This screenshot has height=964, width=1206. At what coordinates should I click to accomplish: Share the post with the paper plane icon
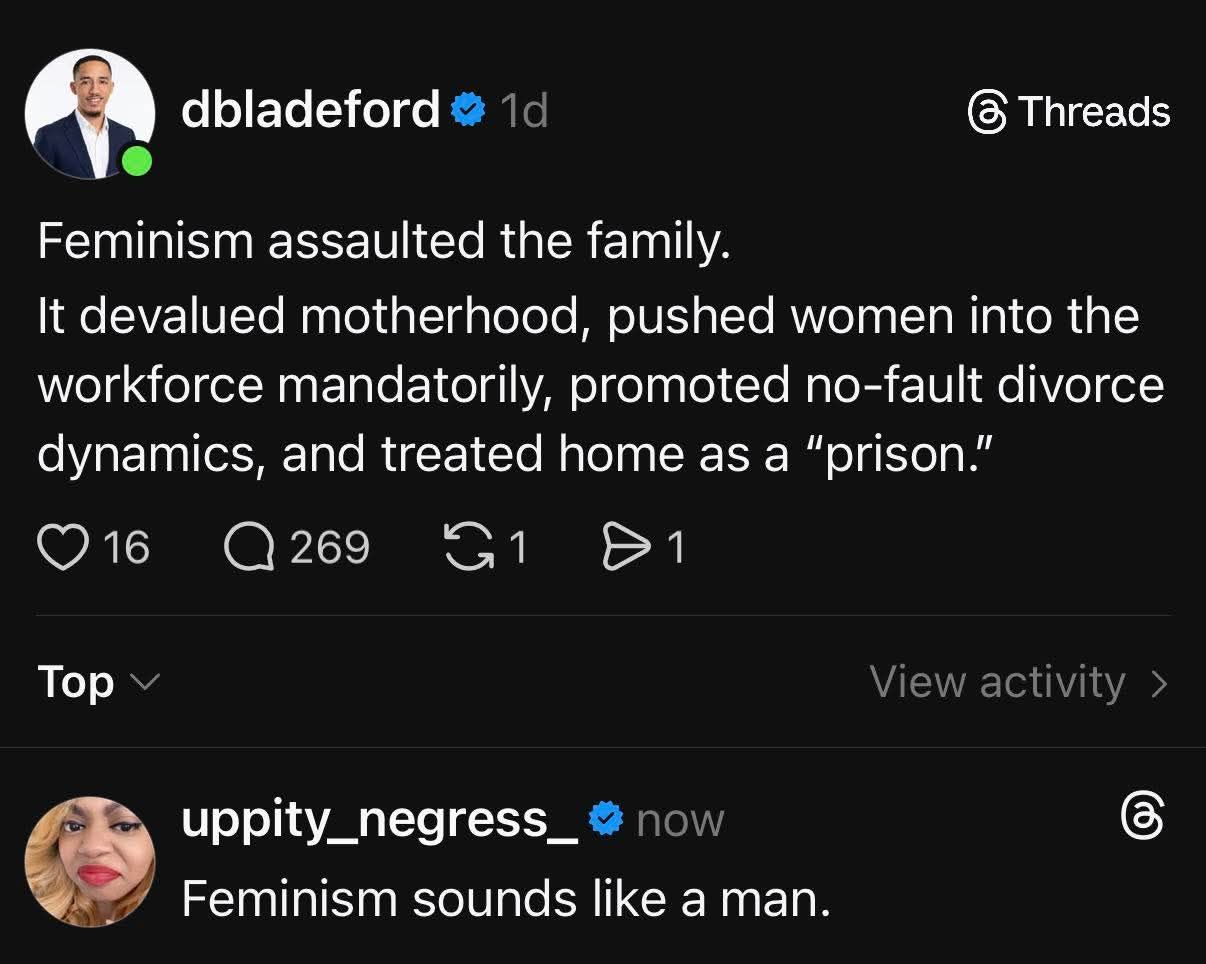[624, 548]
